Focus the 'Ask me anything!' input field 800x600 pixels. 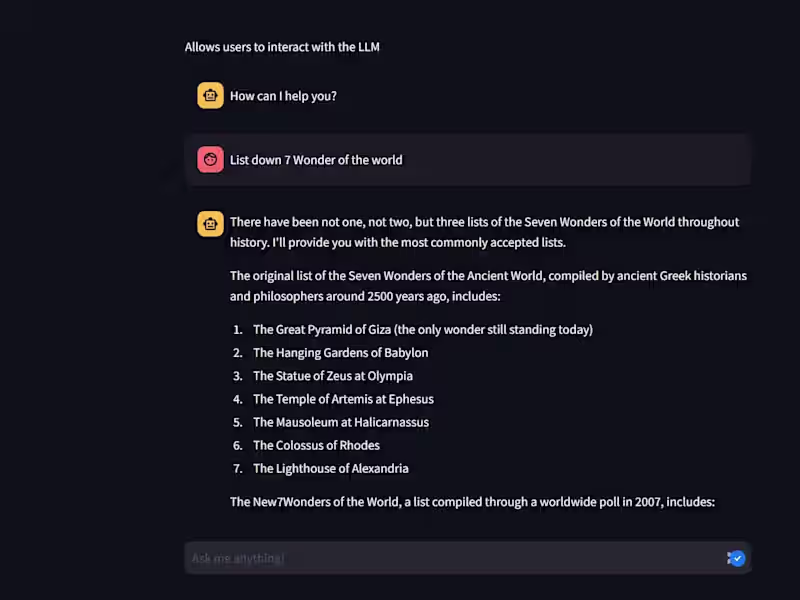coord(450,558)
